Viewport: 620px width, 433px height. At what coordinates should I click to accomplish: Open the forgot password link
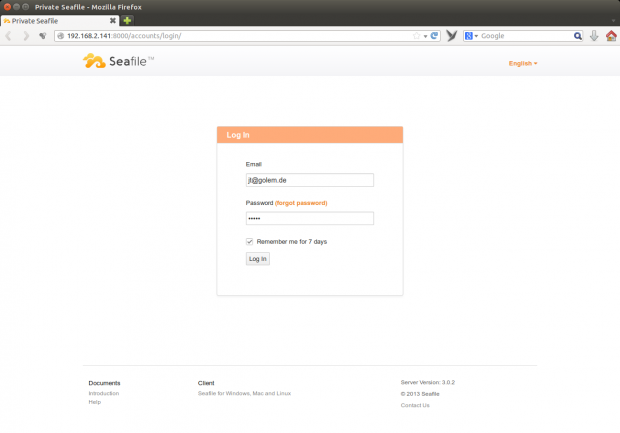point(301,203)
